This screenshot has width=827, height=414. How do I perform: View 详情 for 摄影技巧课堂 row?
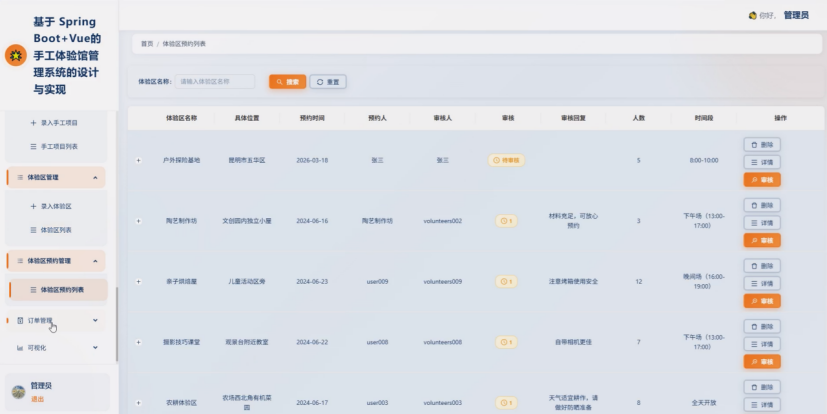coord(762,344)
